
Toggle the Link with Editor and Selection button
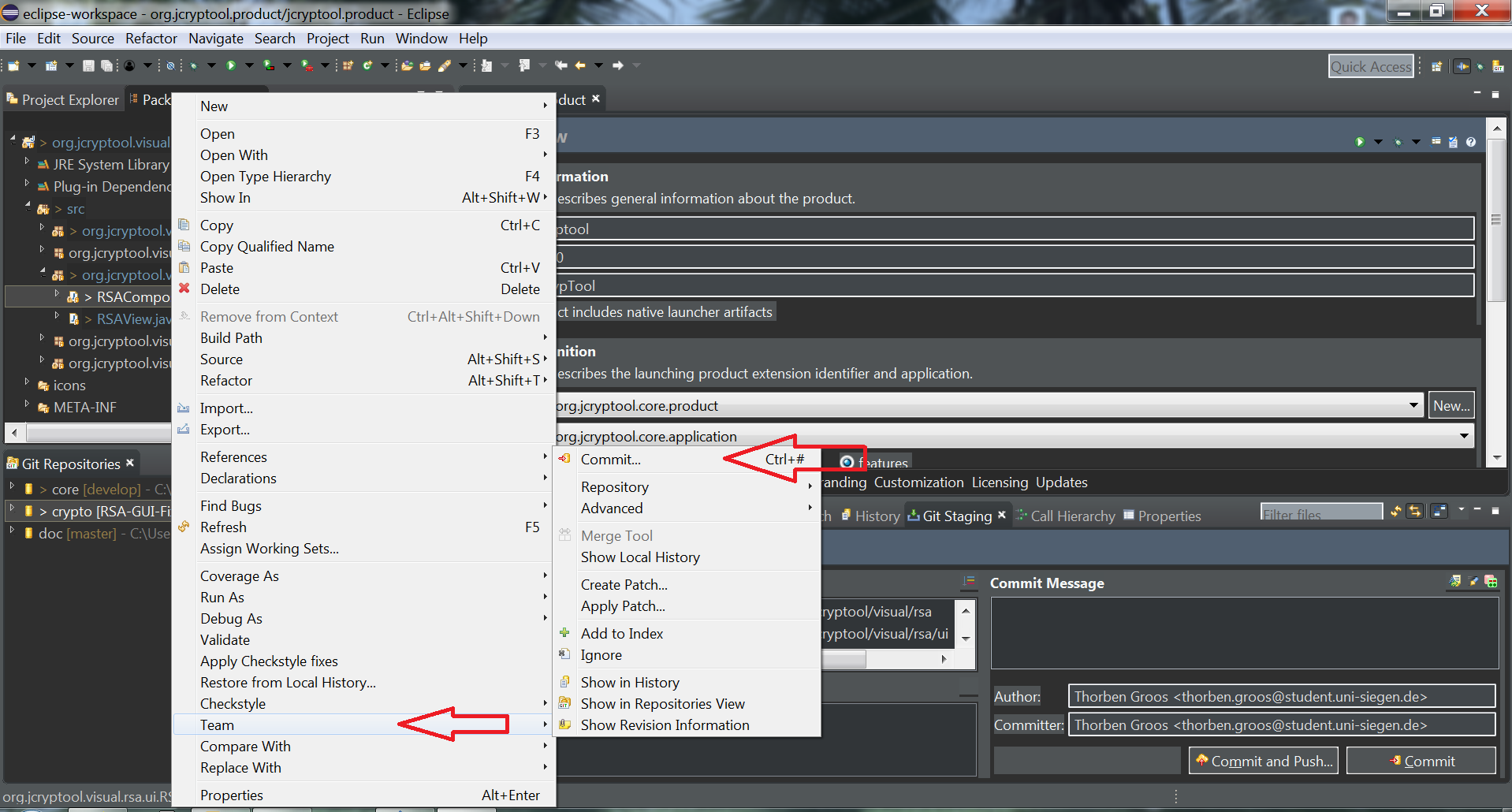tap(1415, 511)
